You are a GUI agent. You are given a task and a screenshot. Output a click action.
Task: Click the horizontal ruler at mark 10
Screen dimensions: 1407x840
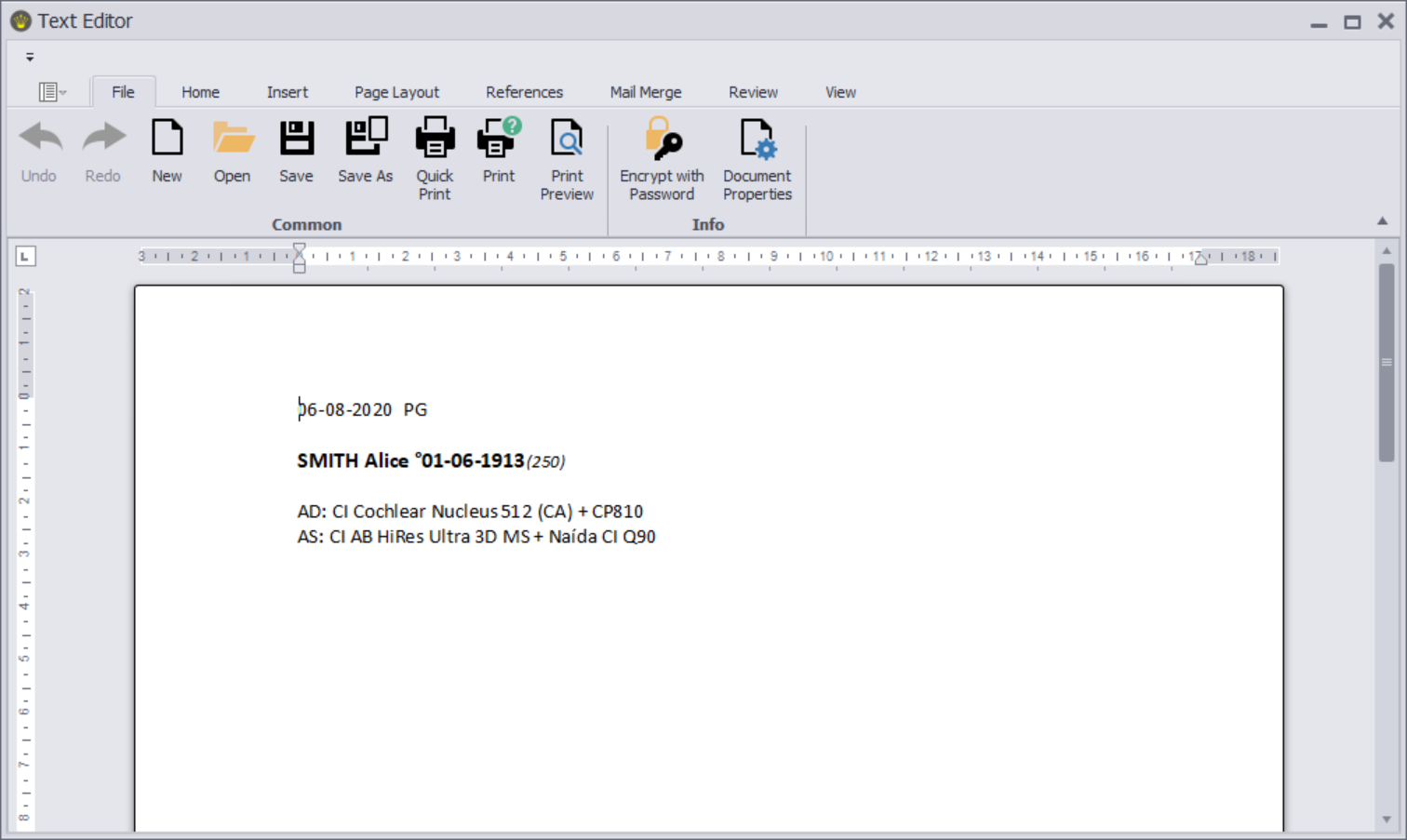click(x=825, y=256)
